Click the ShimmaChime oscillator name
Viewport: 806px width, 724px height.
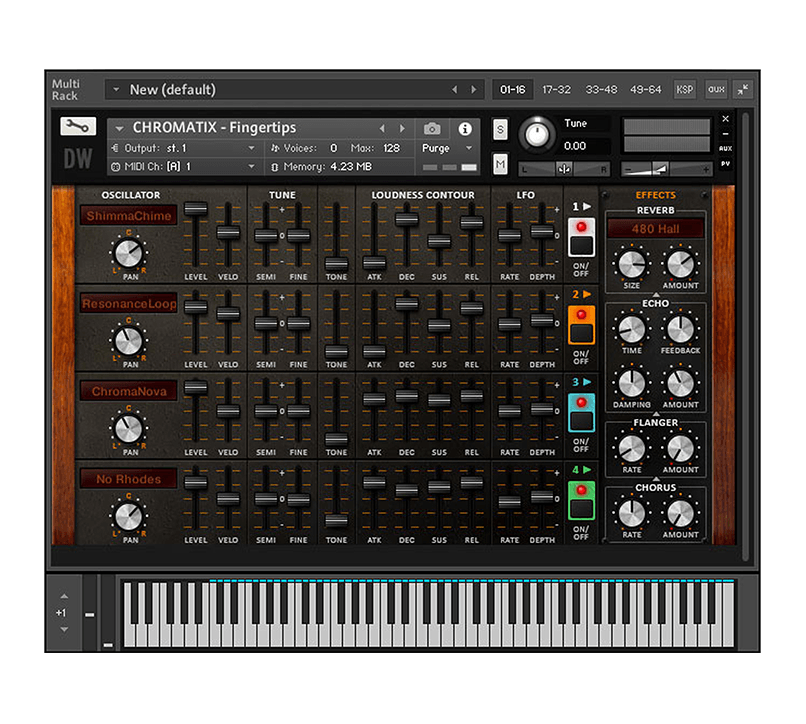click(128, 216)
